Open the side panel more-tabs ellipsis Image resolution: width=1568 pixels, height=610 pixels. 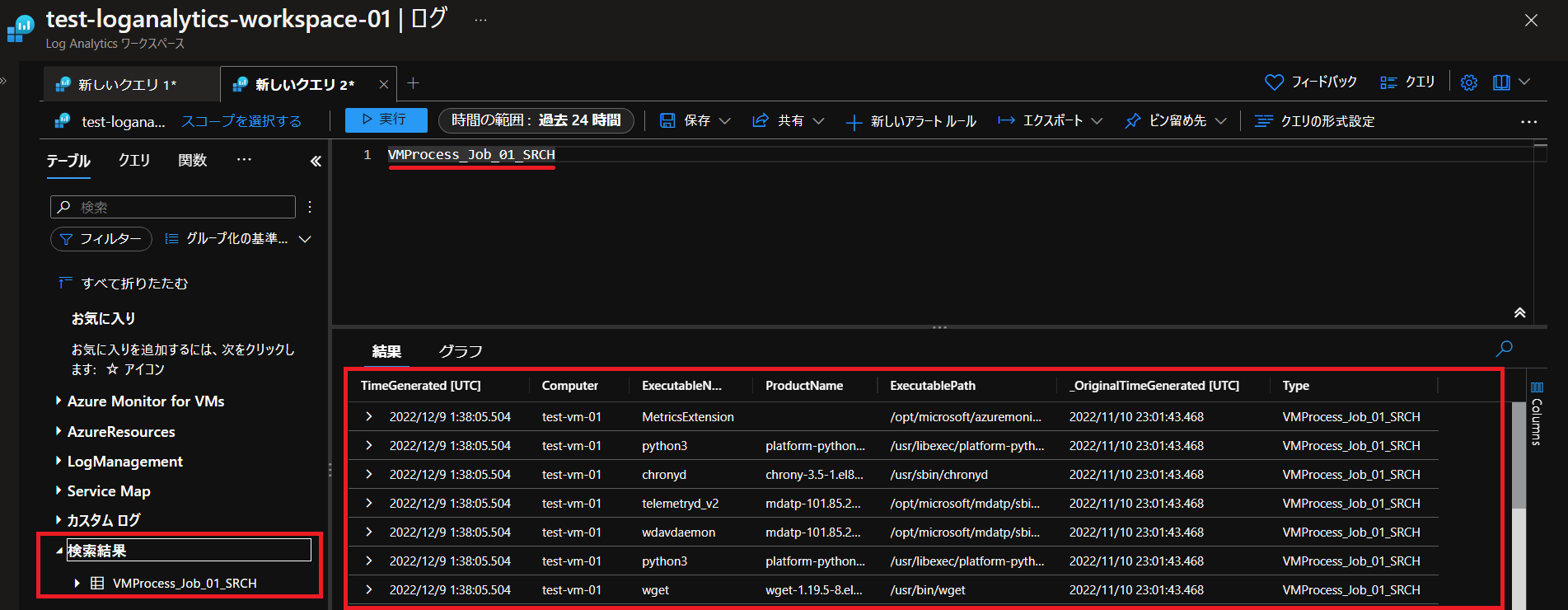point(244,160)
